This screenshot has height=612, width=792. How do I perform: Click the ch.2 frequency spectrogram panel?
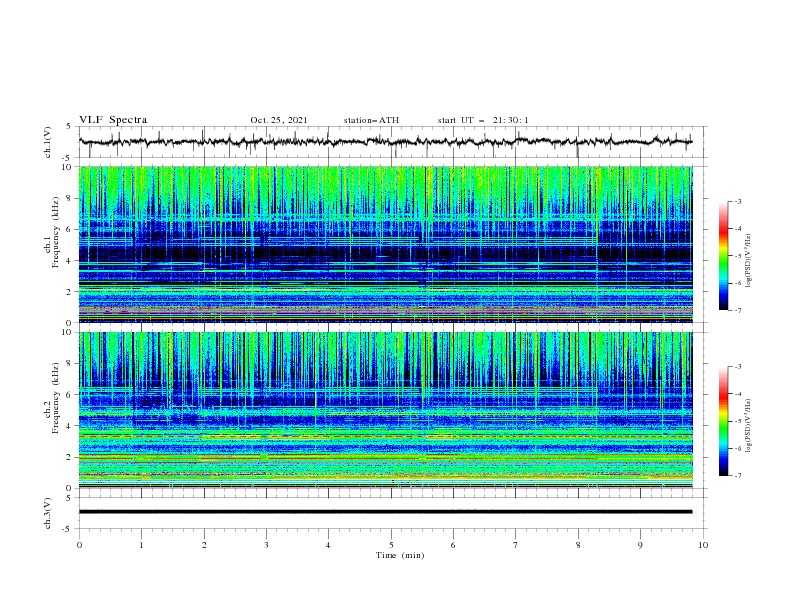(x=385, y=410)
